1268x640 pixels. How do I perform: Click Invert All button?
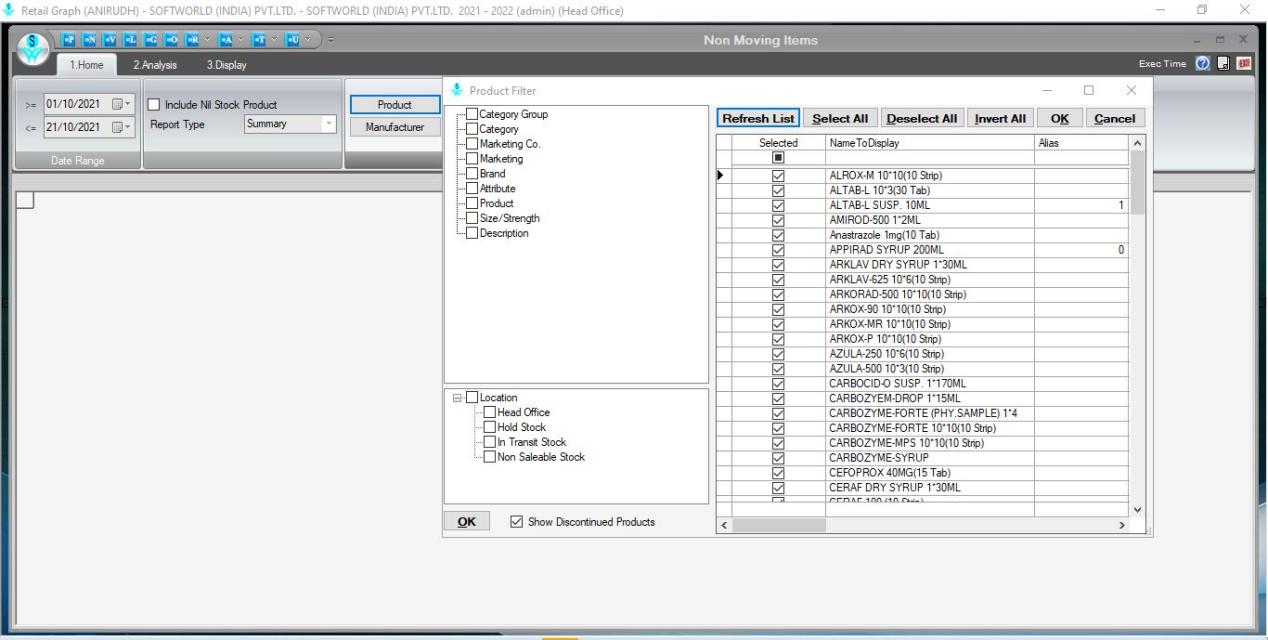pos(1001,119)
